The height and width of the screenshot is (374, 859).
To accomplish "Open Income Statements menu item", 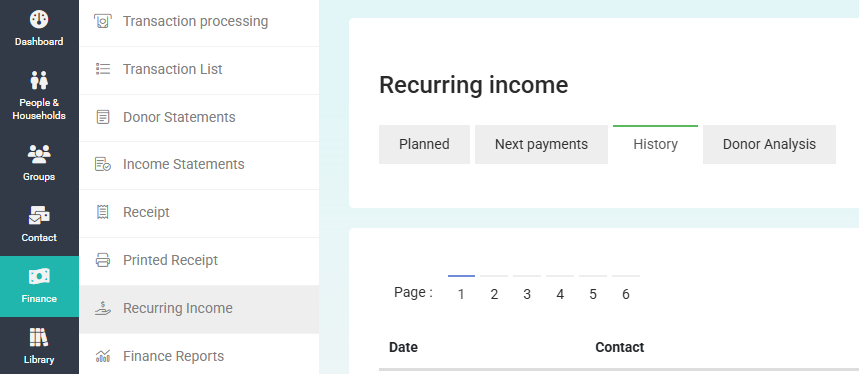I will coord(199,164).
